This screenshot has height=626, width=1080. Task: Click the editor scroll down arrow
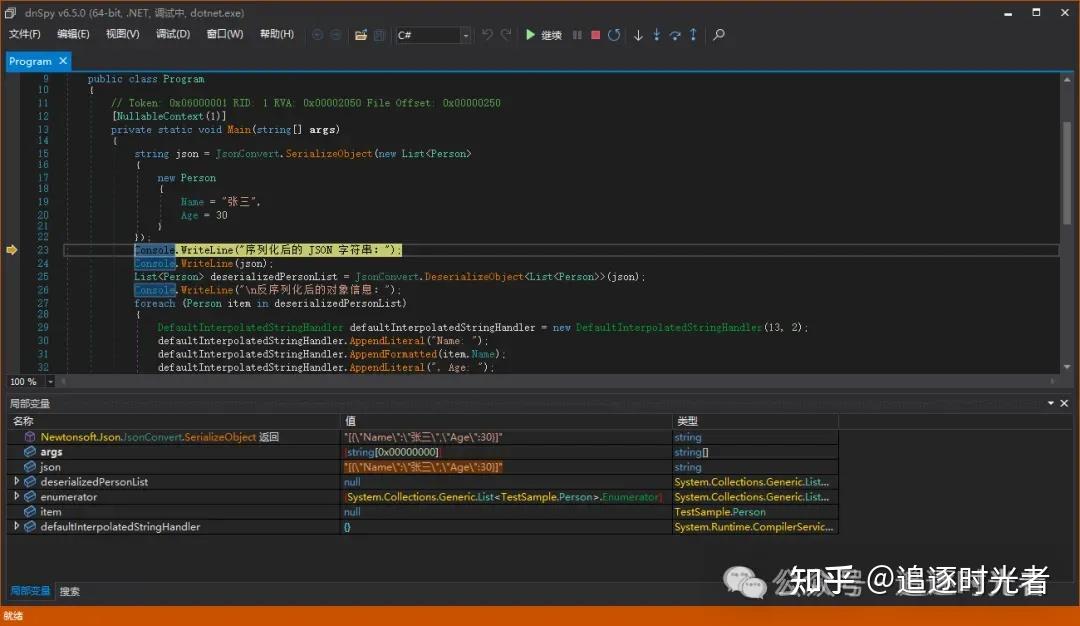pyautogui.click(x=1067, y=367)
